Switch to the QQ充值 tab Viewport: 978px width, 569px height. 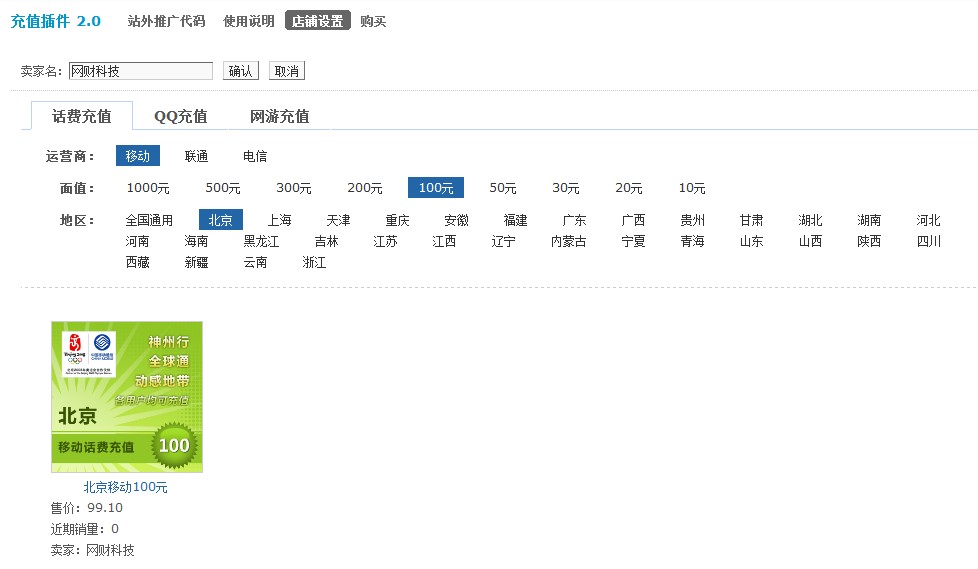click(x=180, y=116)
